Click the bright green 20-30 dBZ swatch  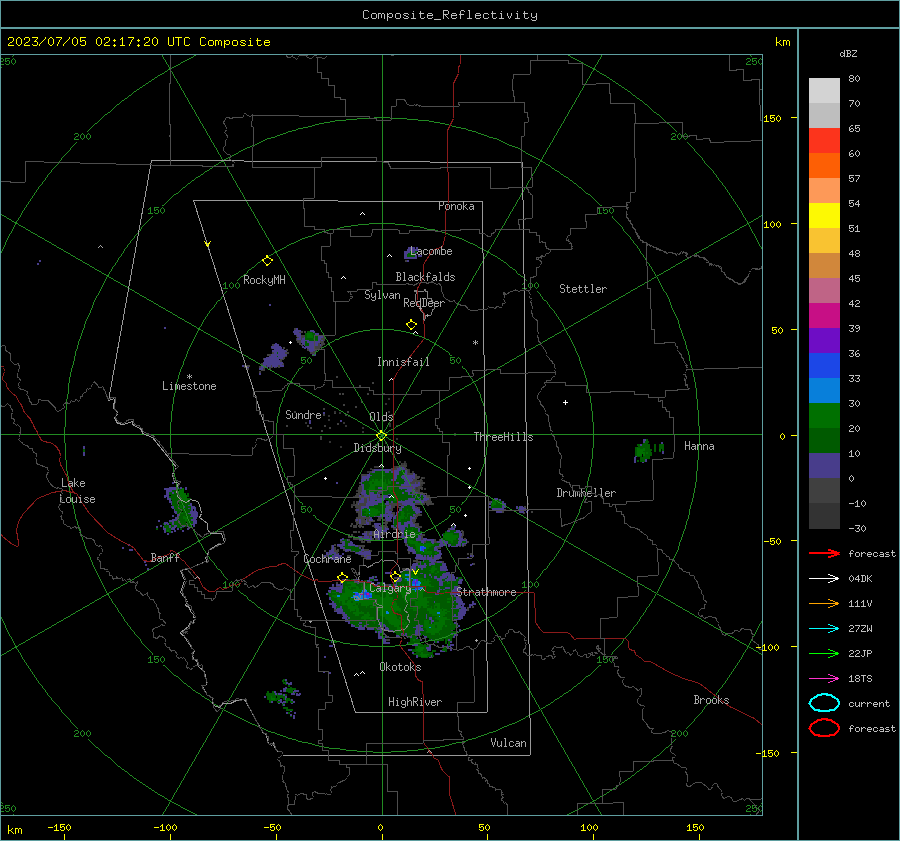(824, 415)
